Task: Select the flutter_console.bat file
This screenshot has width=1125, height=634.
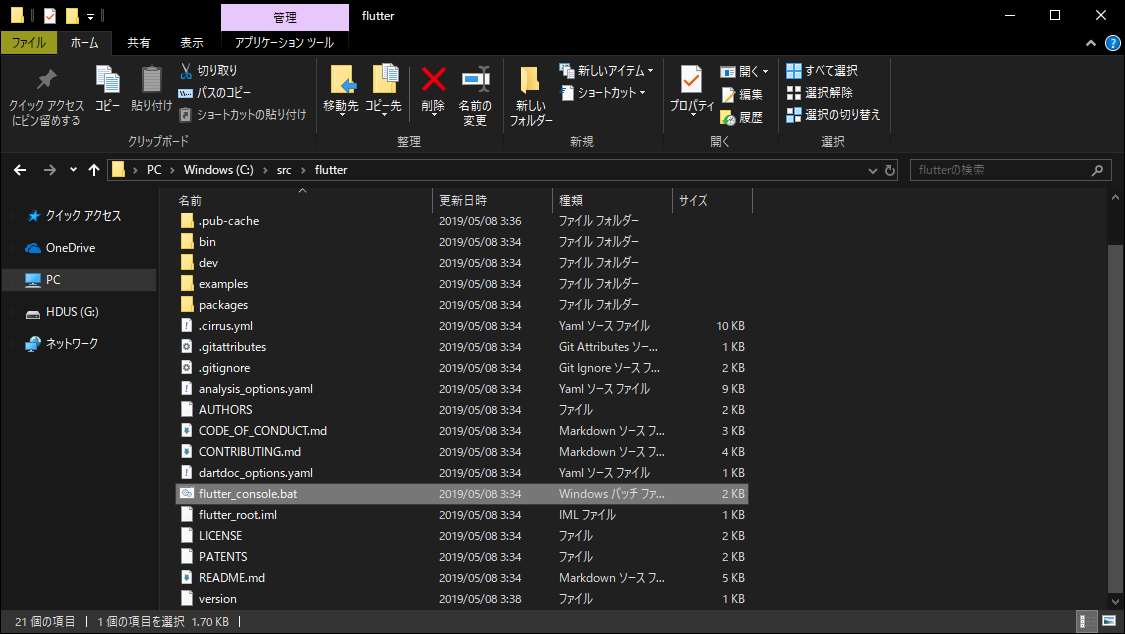Action: pos(462,493)
